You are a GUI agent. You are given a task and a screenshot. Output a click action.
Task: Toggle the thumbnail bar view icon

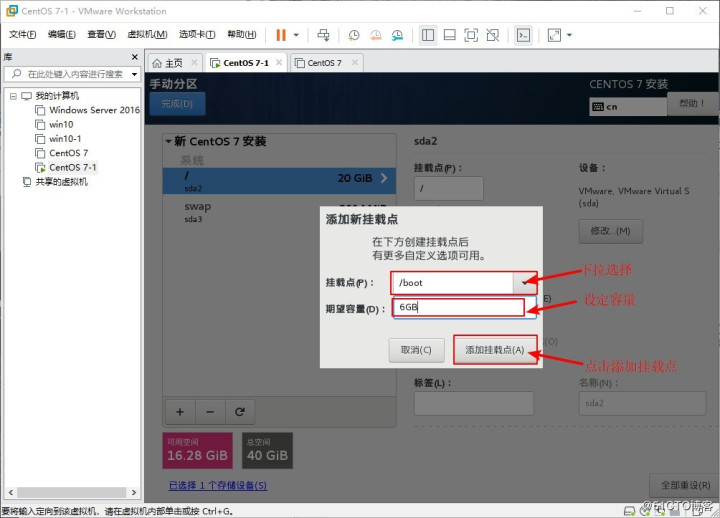coord(450,35)
